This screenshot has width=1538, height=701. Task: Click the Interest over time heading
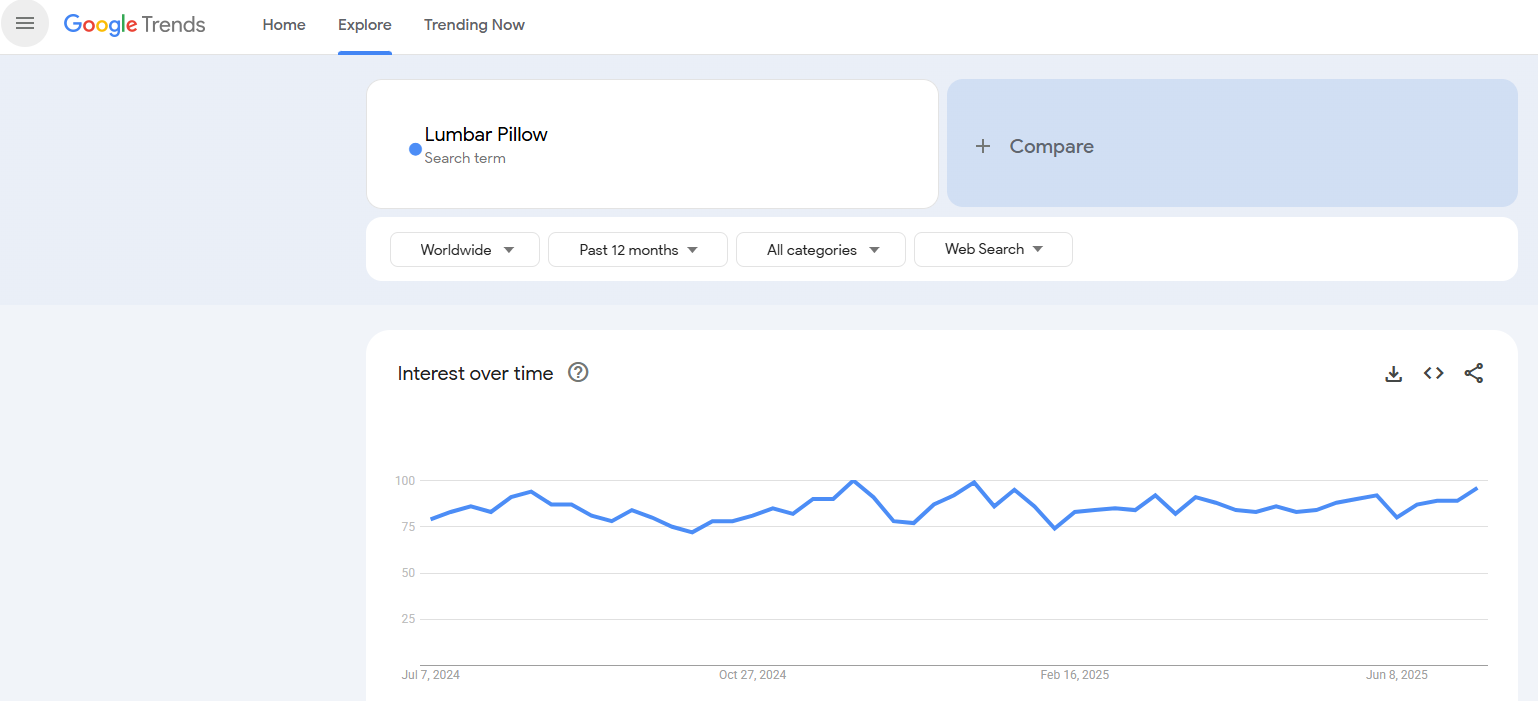tap(475, 374)
